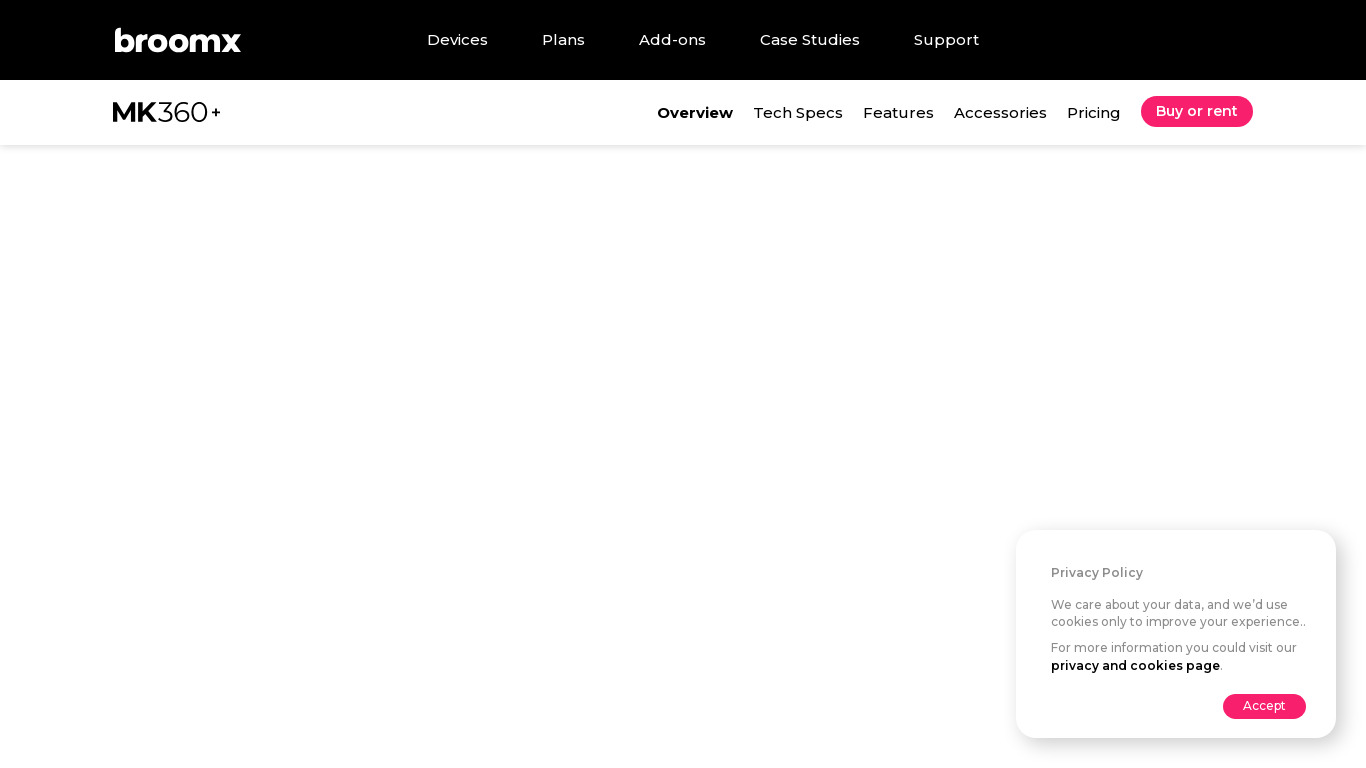Click the Privacy Policy heading text
1366x768 pixels.
click(1097, 573)
